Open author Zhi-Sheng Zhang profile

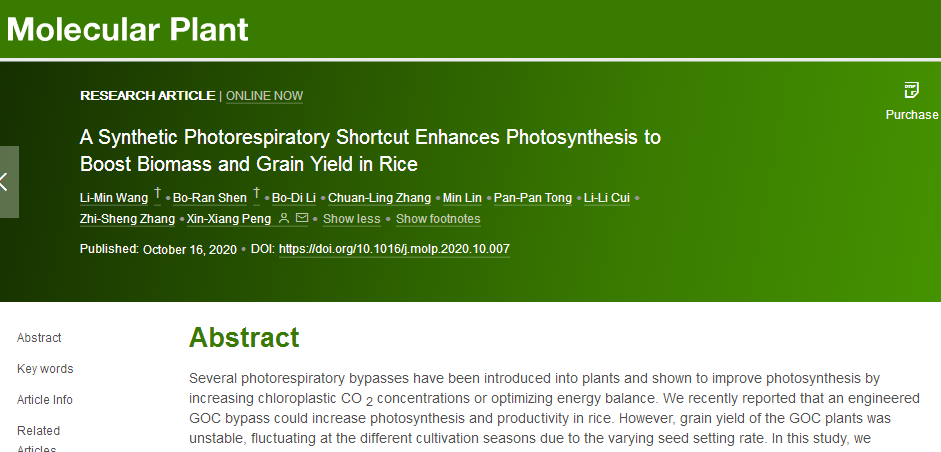(125, 219)
